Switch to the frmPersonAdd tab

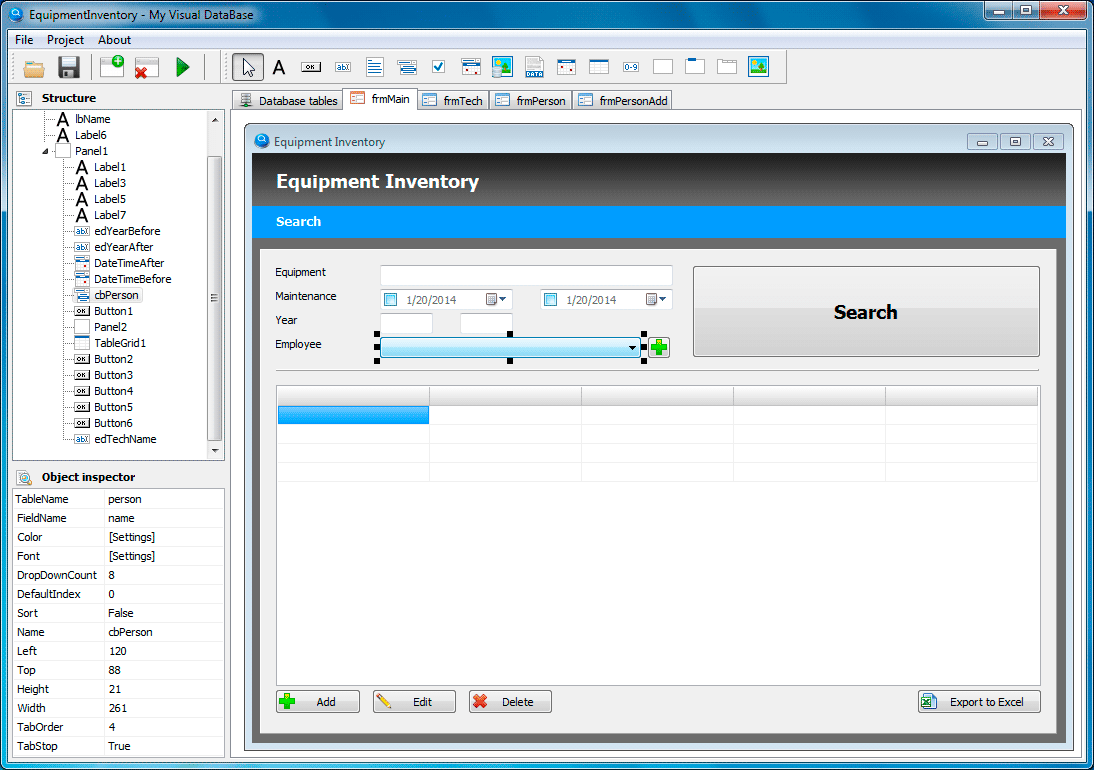pyautogui.click(x=623, y=100)
